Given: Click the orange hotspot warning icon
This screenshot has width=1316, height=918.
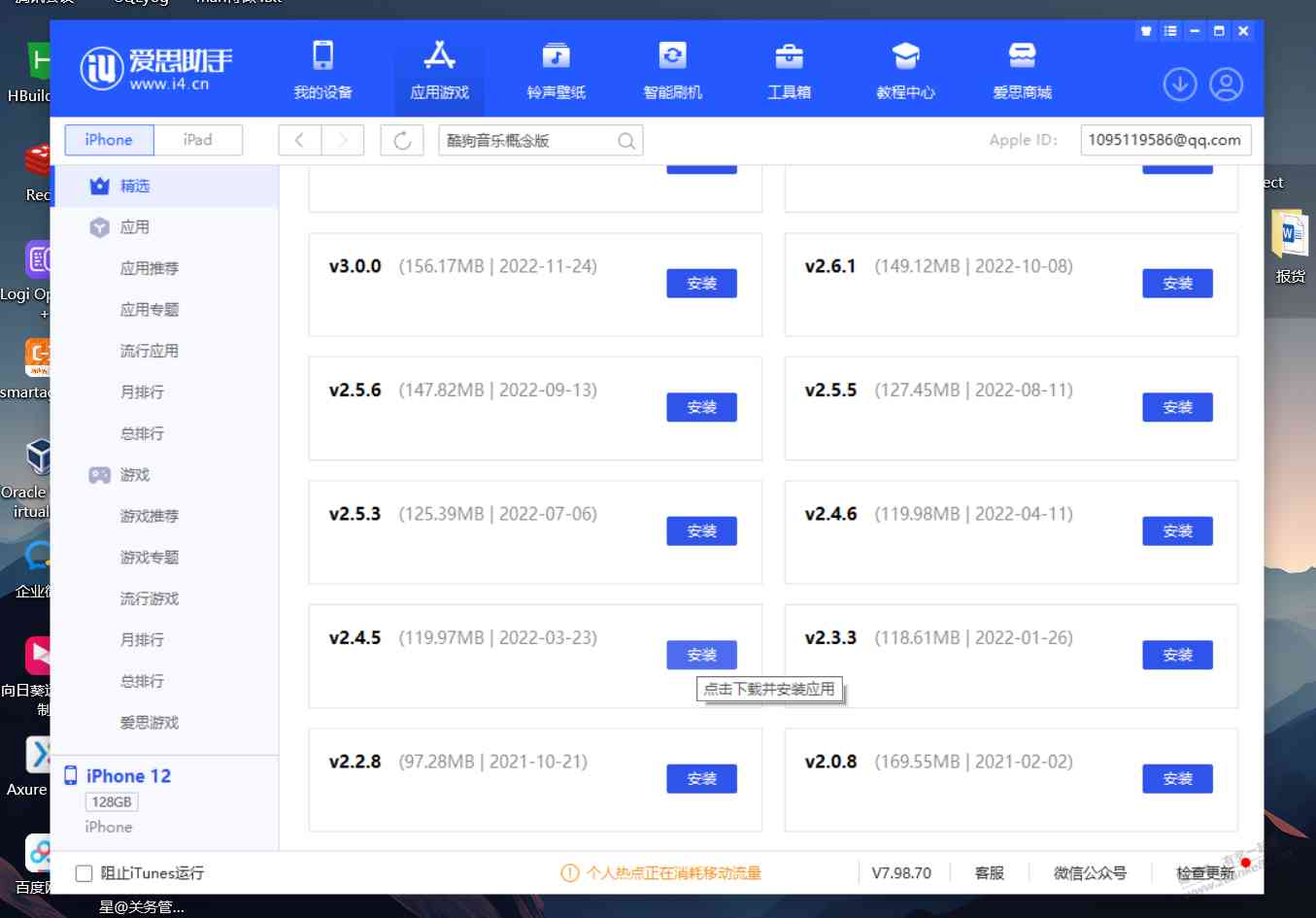Looking at the screenshot, I should click(570, 873).
